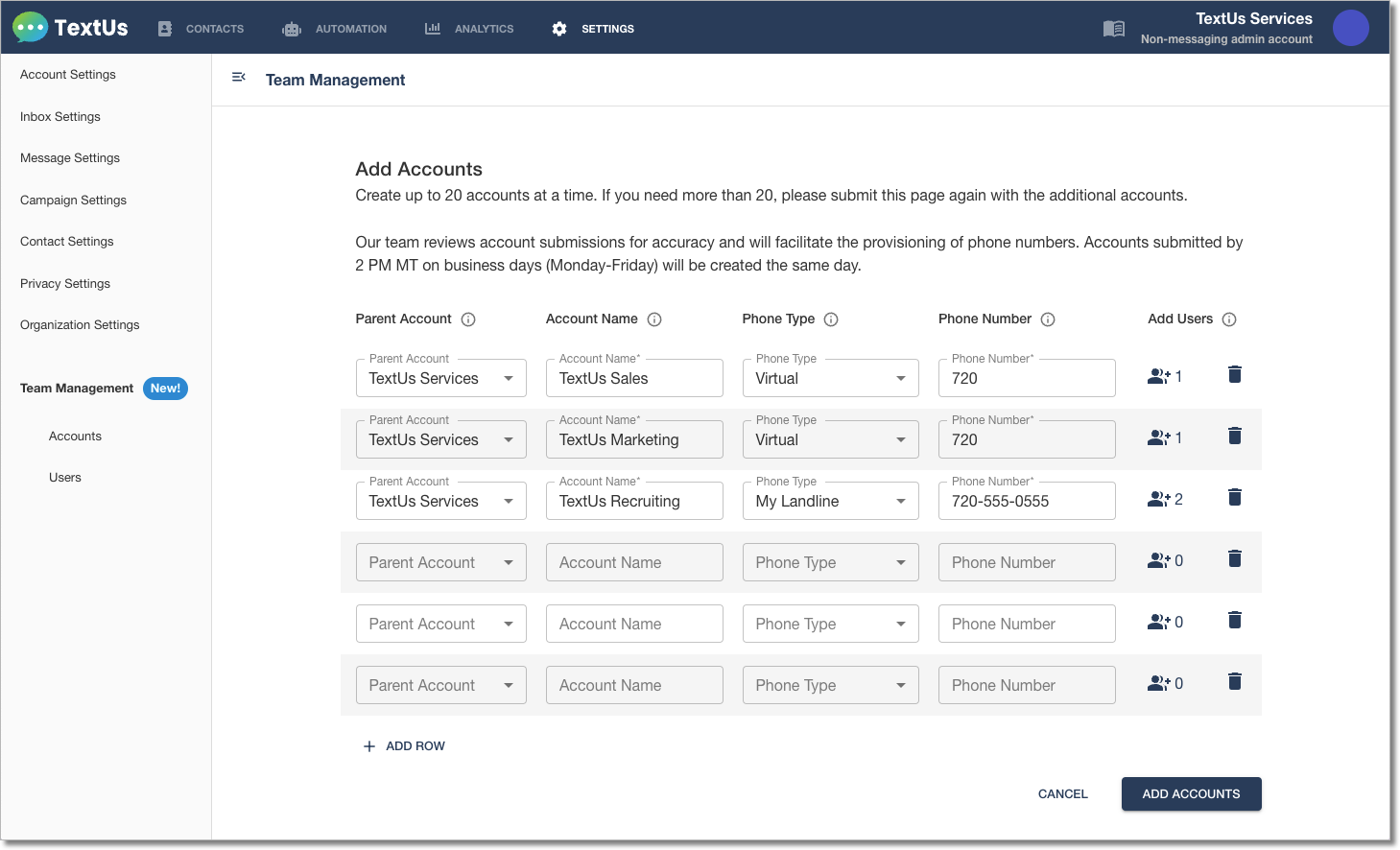Open Inbox Settings
Screen dimensions: 1400x850
(x=60, y=117)
